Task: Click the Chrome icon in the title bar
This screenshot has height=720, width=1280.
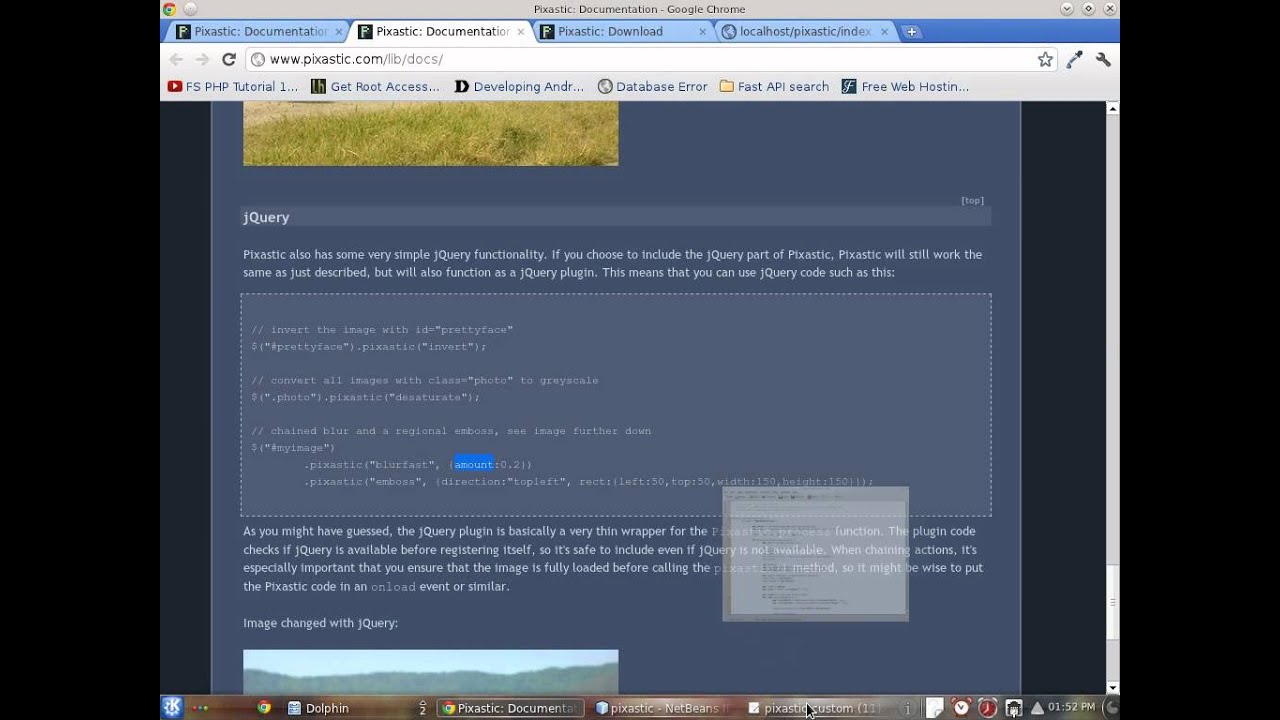Action: click(169, 9)
